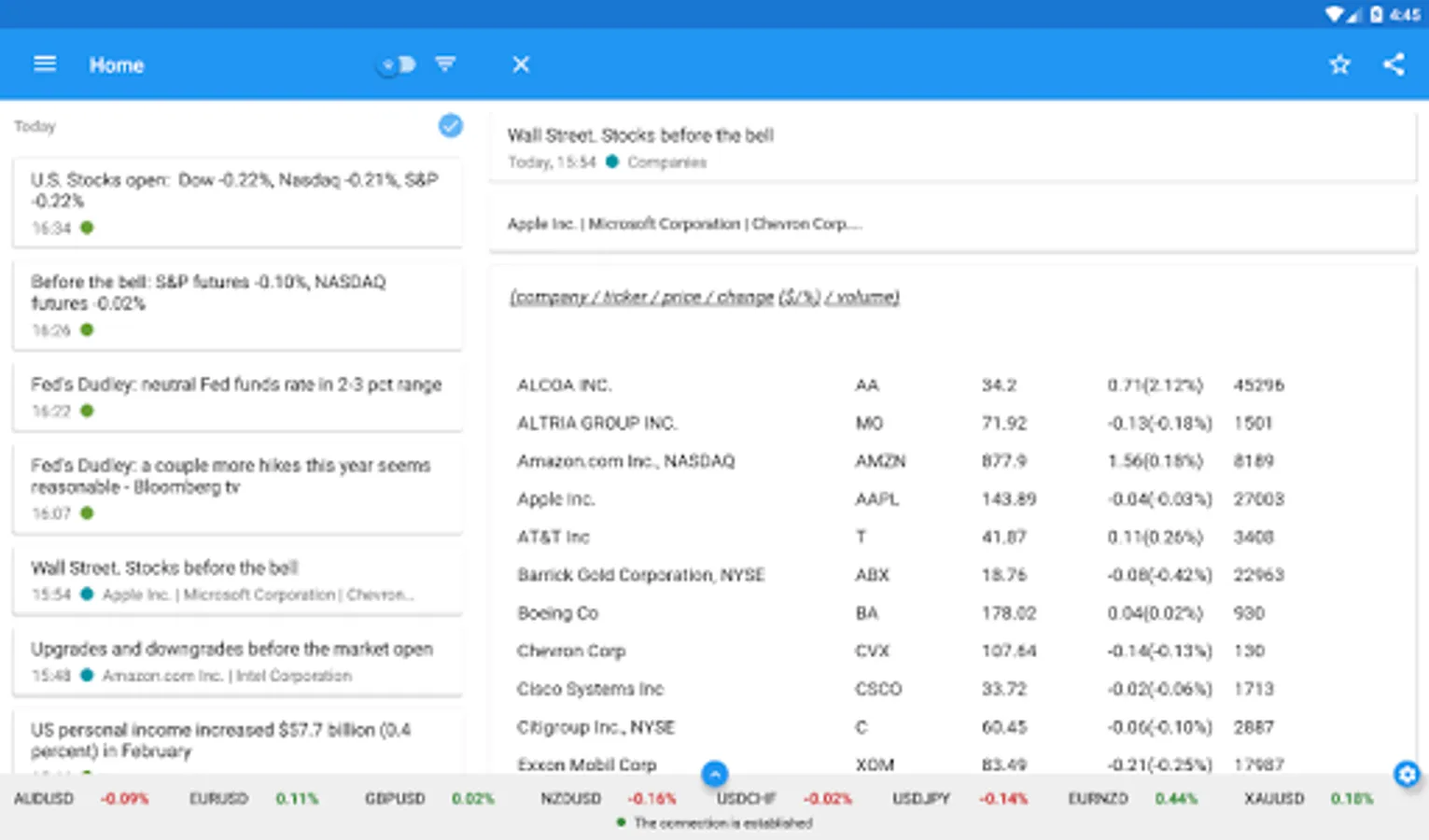Click the 'Amazon.com Inc. | Intel Corporation' tag line

[227, 676]
